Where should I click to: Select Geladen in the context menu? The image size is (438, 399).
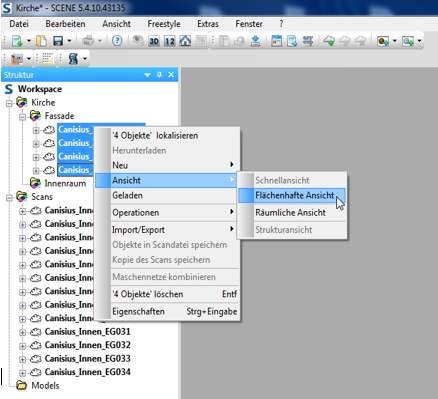coord(167,195)
